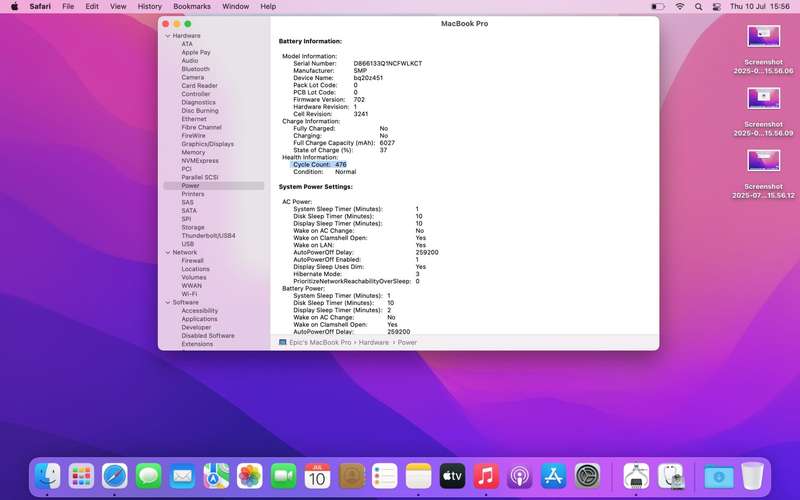The width and height of the screenshot is (800, 500).
Task: Open the Wi-Fi status menu
Action: pos(680,7)
